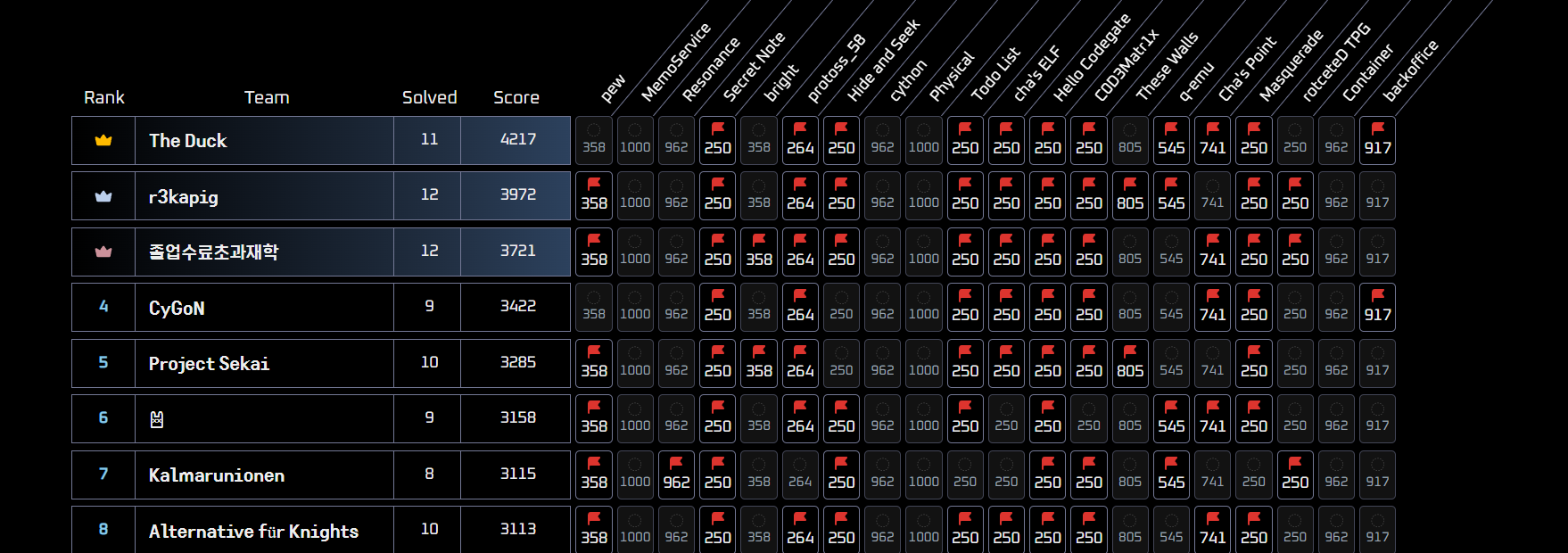Open The Duck team name
The image size is (1568, 553).
[x=188, y=141]
